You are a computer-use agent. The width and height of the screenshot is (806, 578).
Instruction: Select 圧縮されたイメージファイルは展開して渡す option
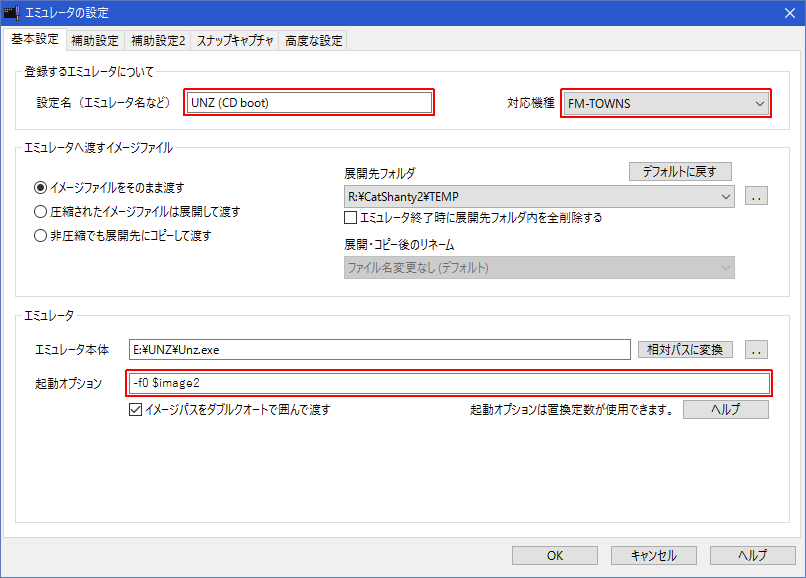point(41,211)
